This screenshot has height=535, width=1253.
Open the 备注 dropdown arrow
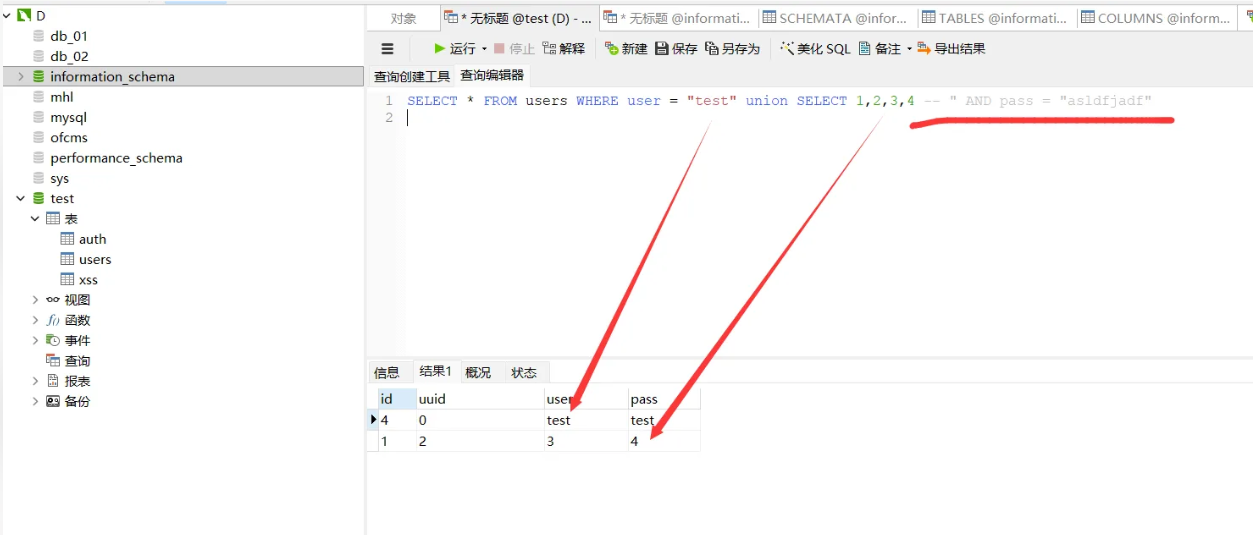[909, 49]
